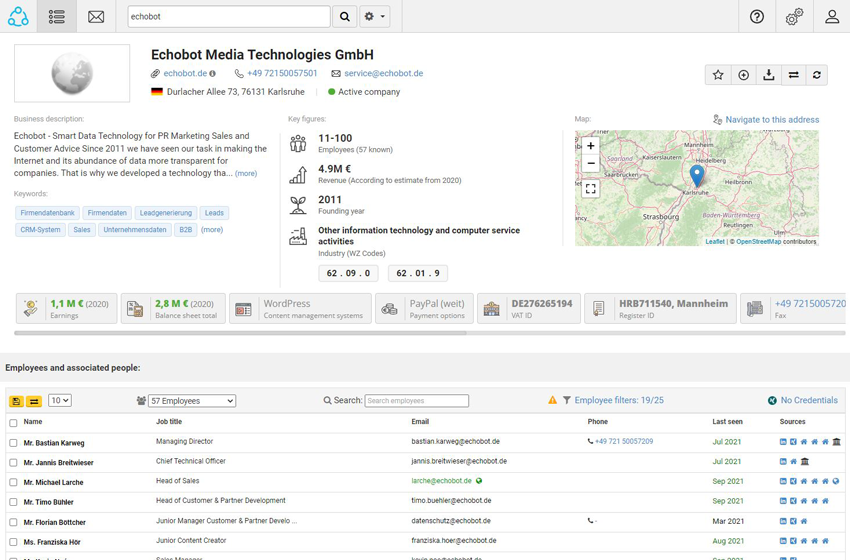Click the Xing source icon for Florian Böttcher
This screenshot has width=850, height=560.
pyautogui.click(x=793, y=521)
